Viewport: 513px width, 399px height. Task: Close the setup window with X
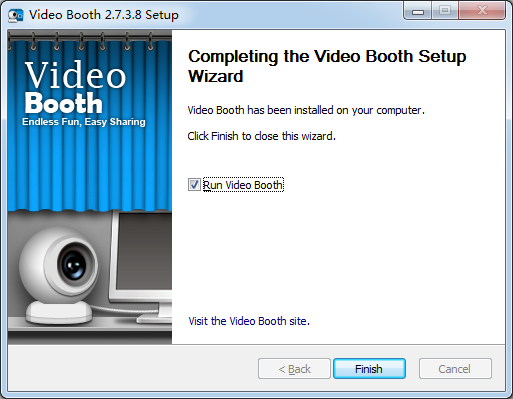(x=482, y=11)
